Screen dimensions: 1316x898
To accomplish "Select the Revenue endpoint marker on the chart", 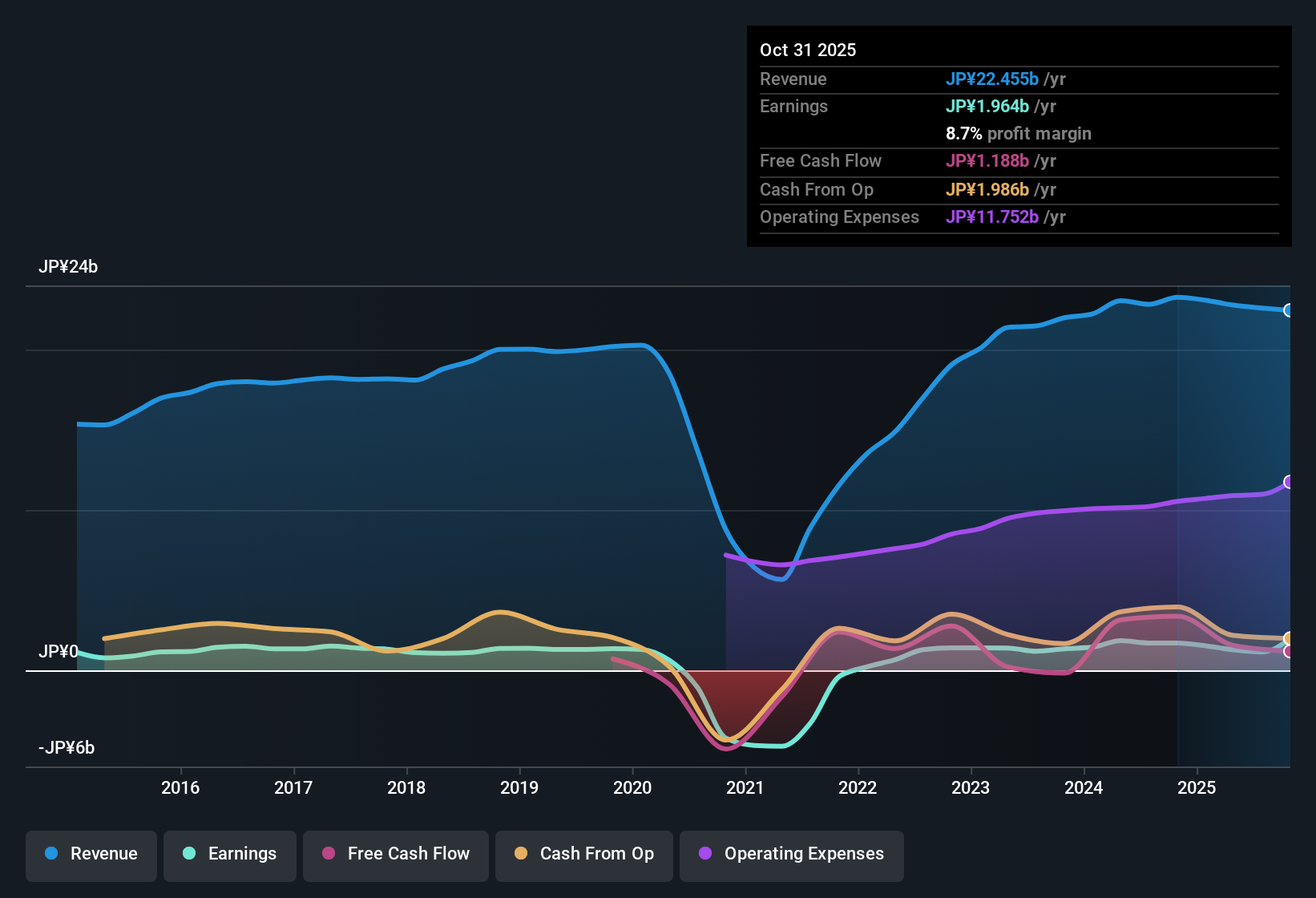I will [1289, 309].
